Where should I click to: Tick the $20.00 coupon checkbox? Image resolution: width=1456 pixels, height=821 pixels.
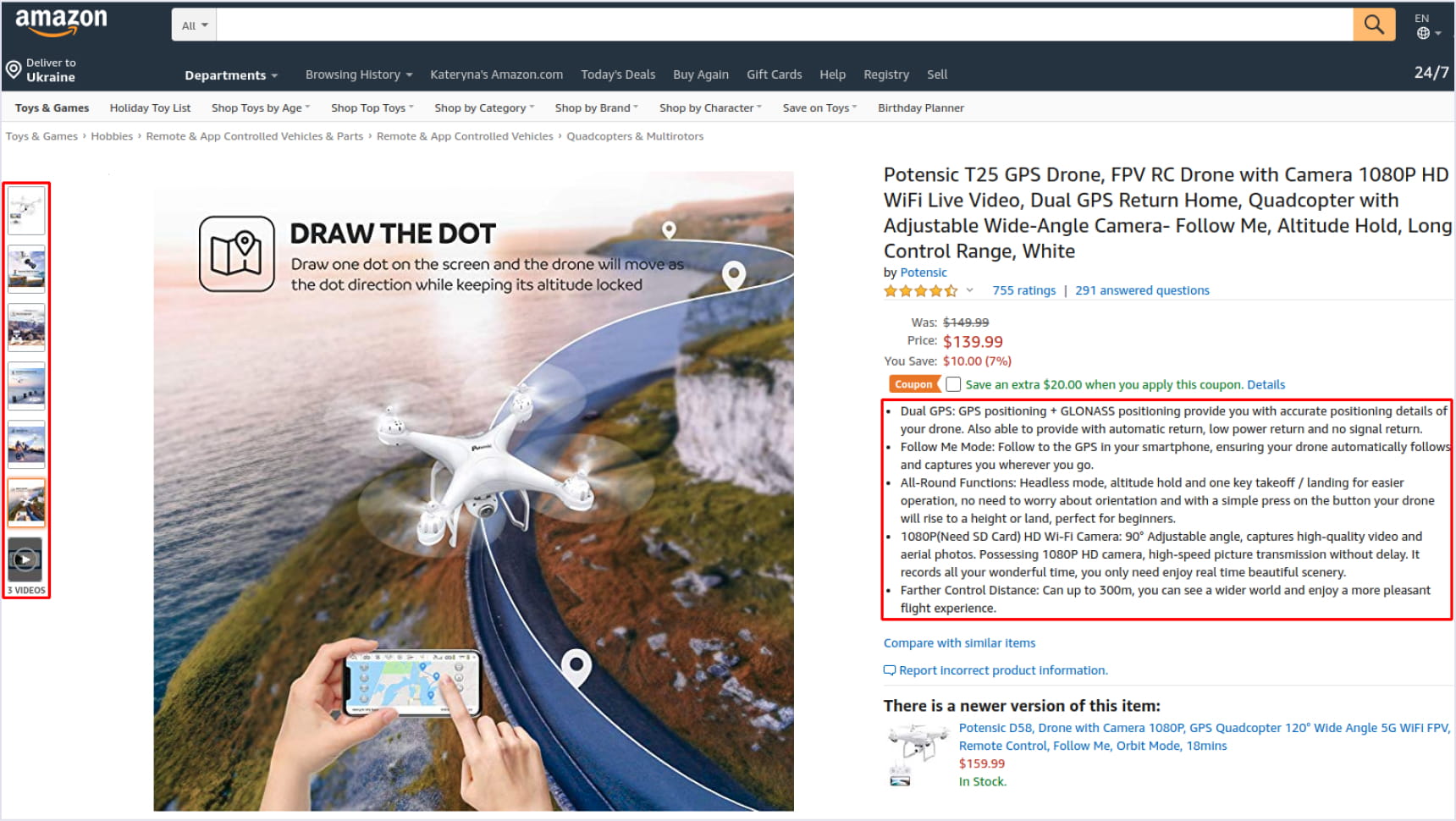click(953, 384)
